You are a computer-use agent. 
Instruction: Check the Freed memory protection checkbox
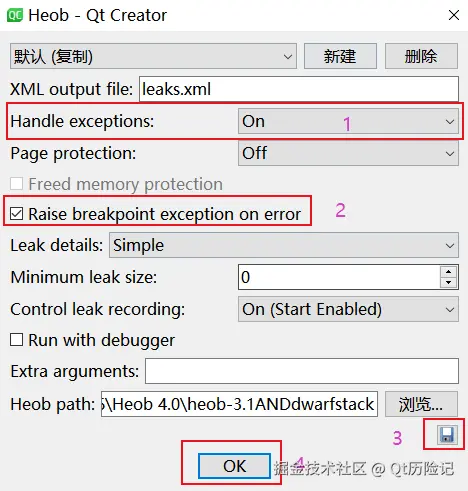click(x=16, y=184)
